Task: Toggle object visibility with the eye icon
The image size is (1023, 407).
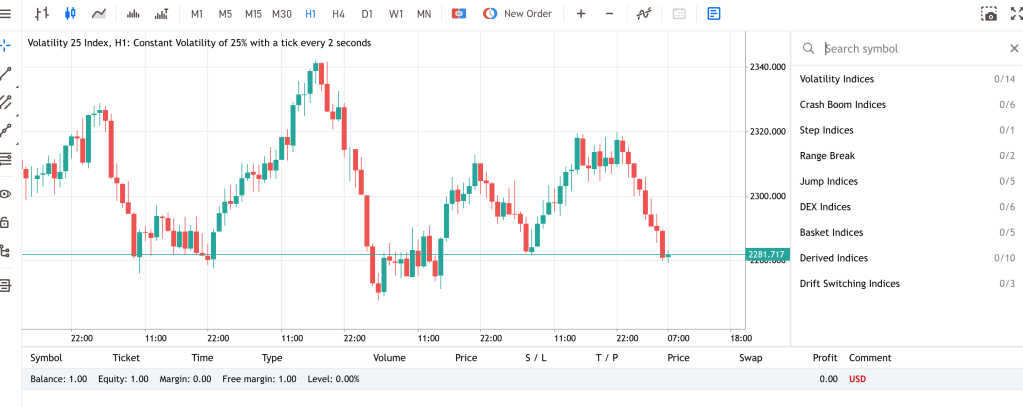Action: (6, 194)
